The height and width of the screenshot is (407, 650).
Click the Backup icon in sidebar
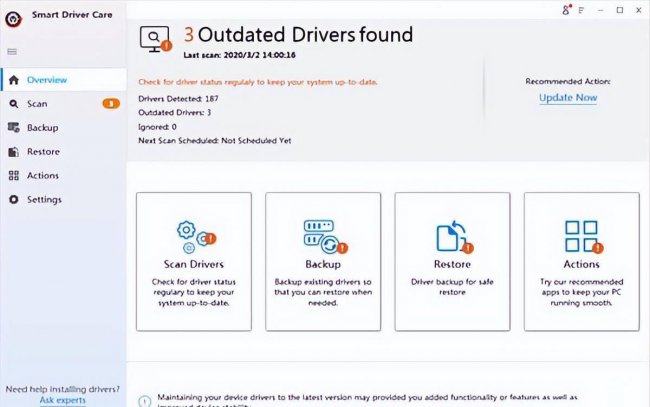pos(14,128)
